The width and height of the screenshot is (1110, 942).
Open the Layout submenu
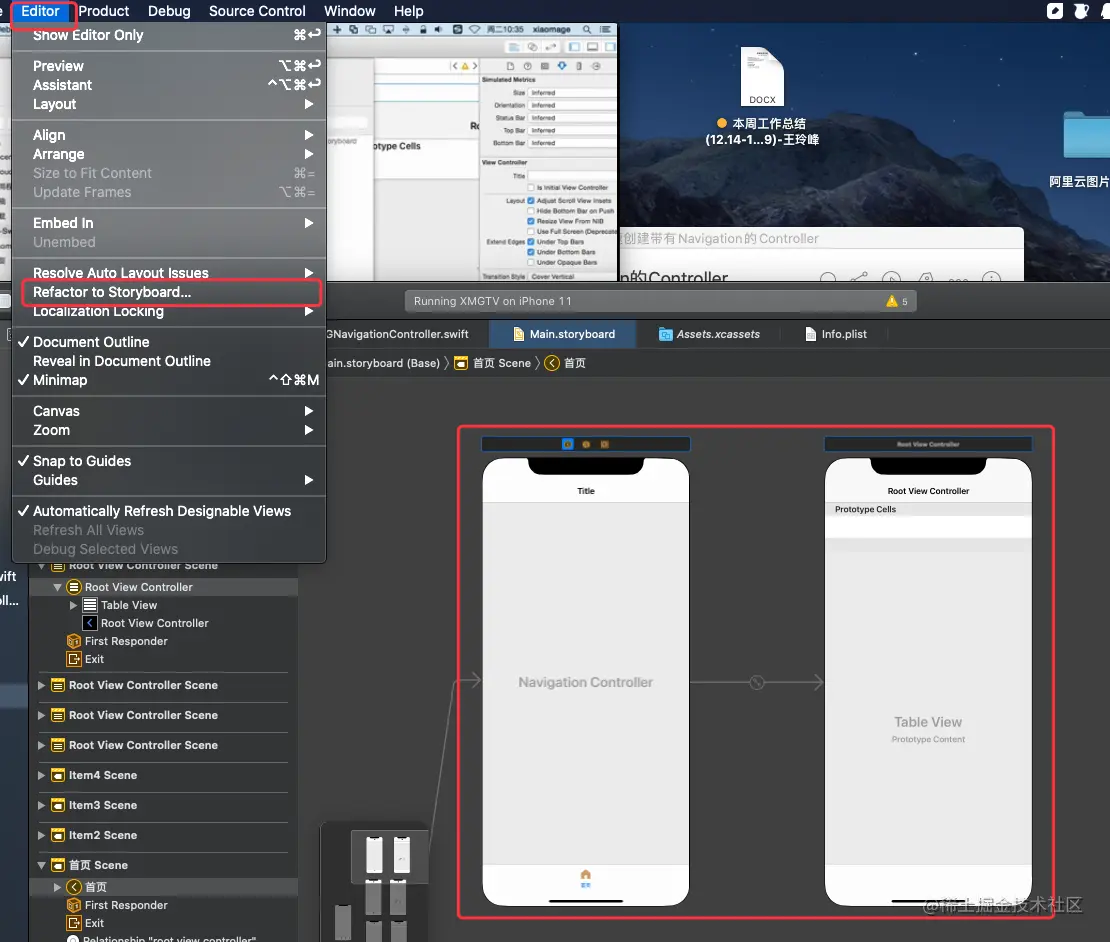(x=168, y=104)
